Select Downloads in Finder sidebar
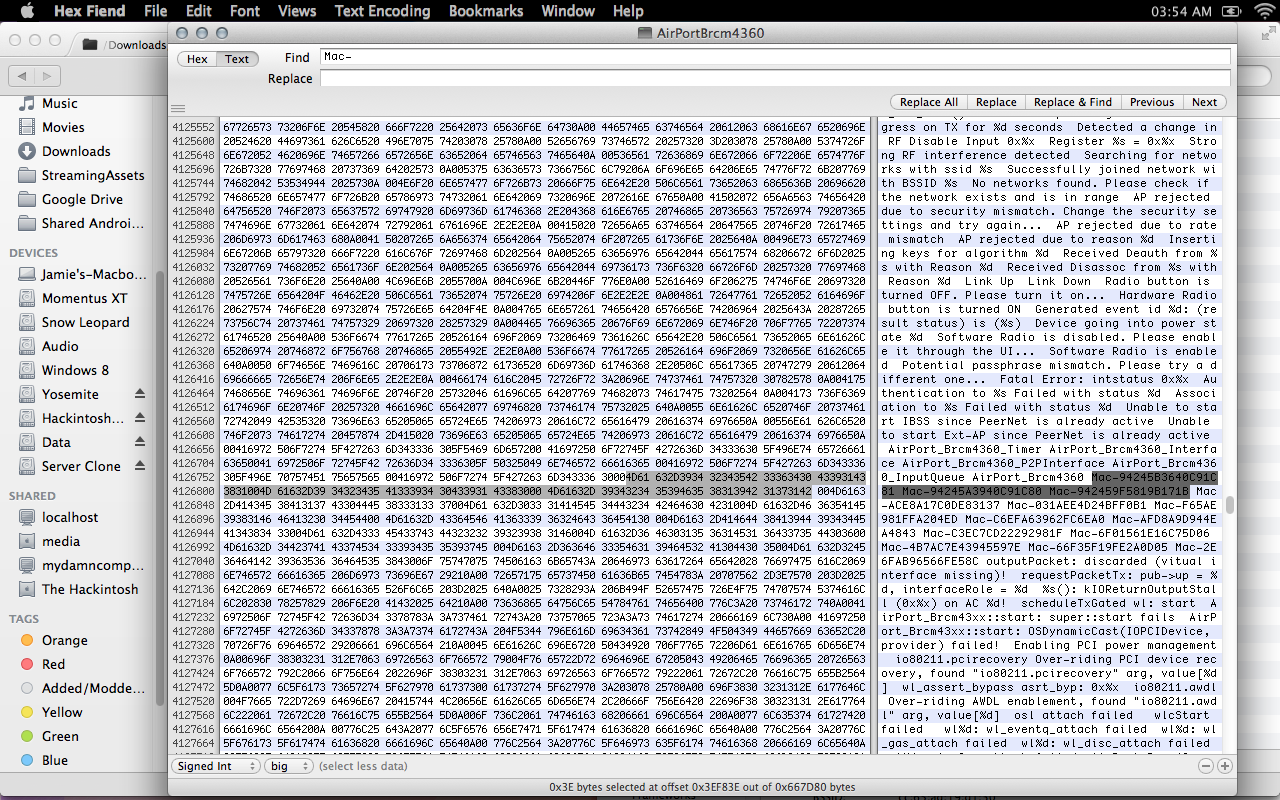The image size is (1280, 800). (76, 151)
